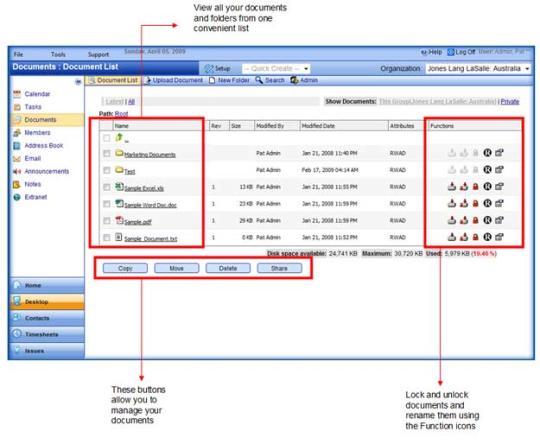This screenshot has width=540, height=444.
Task: Tick the checkbox for the parent folder row
Action: (107, 138)
